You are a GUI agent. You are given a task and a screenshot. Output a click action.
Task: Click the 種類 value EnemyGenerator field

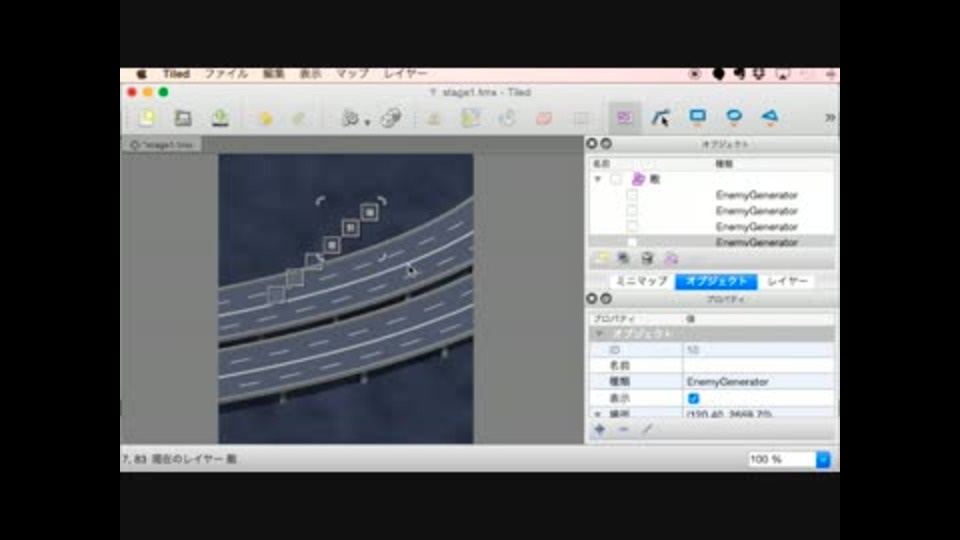(759, 381)
